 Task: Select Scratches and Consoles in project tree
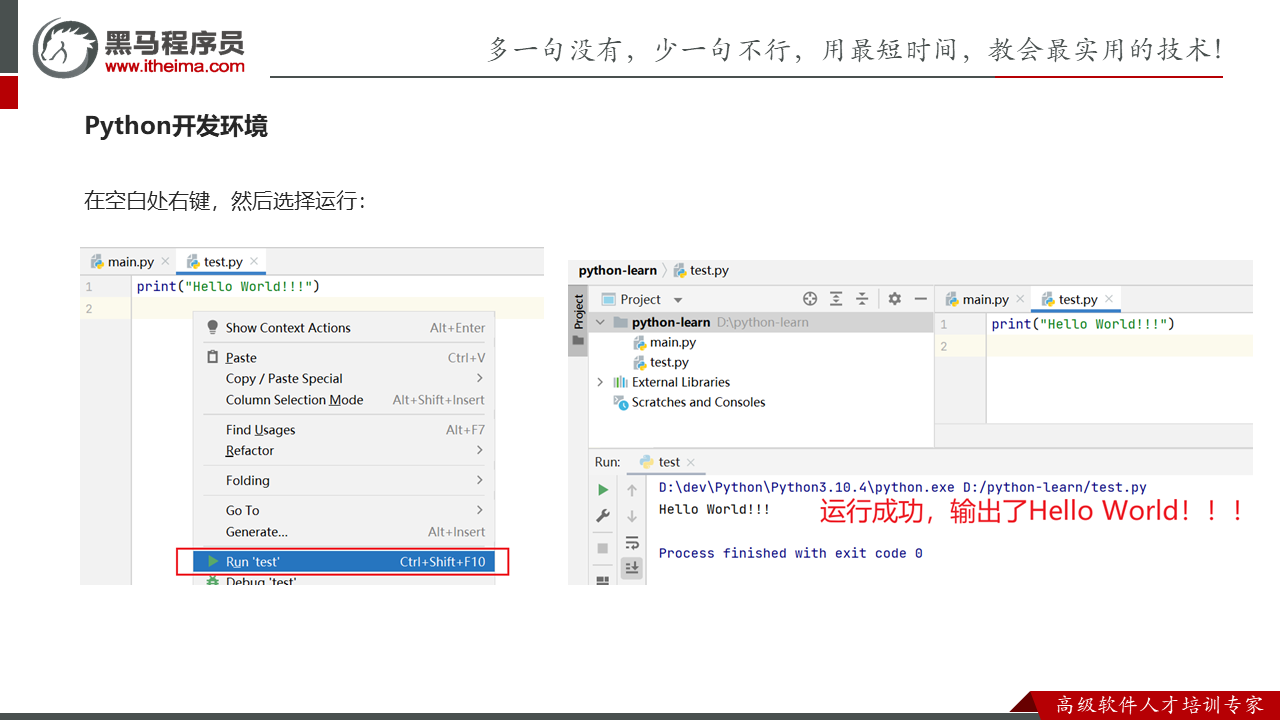(698, 402)
